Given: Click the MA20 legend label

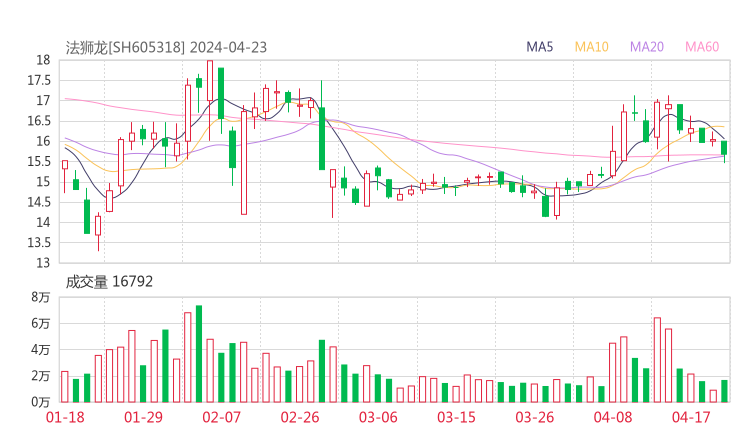Looking at the screenshot, I should (x=647, y=47).
